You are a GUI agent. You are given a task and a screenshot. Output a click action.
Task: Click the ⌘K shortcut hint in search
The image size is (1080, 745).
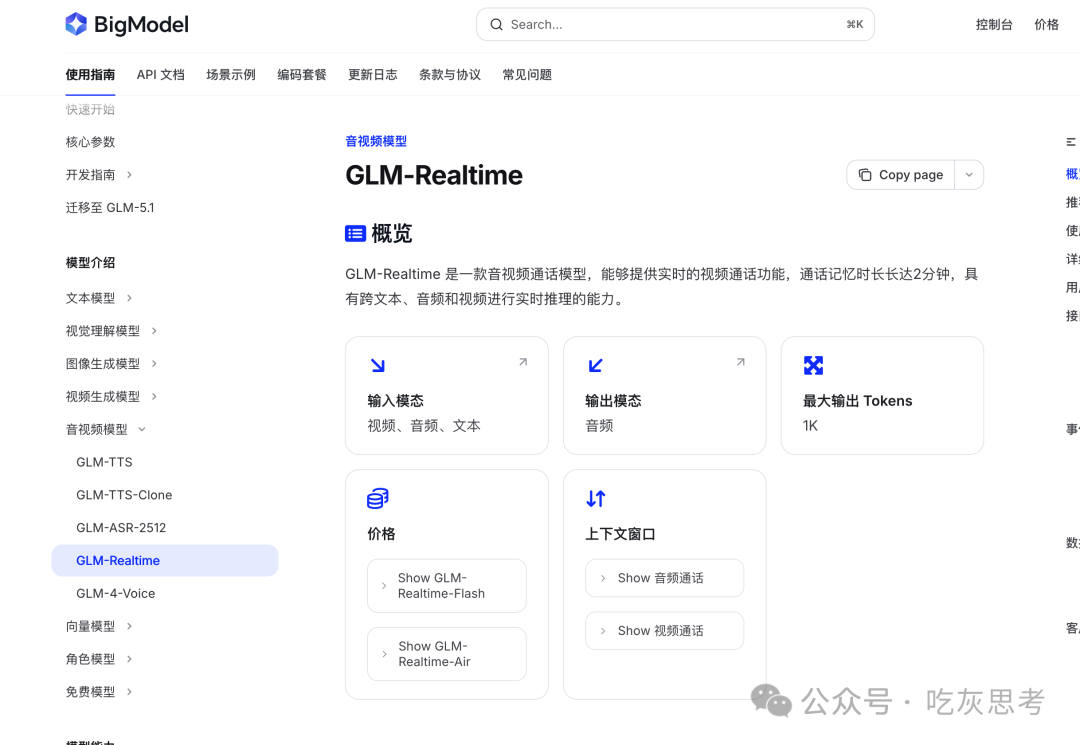point(855,25)
